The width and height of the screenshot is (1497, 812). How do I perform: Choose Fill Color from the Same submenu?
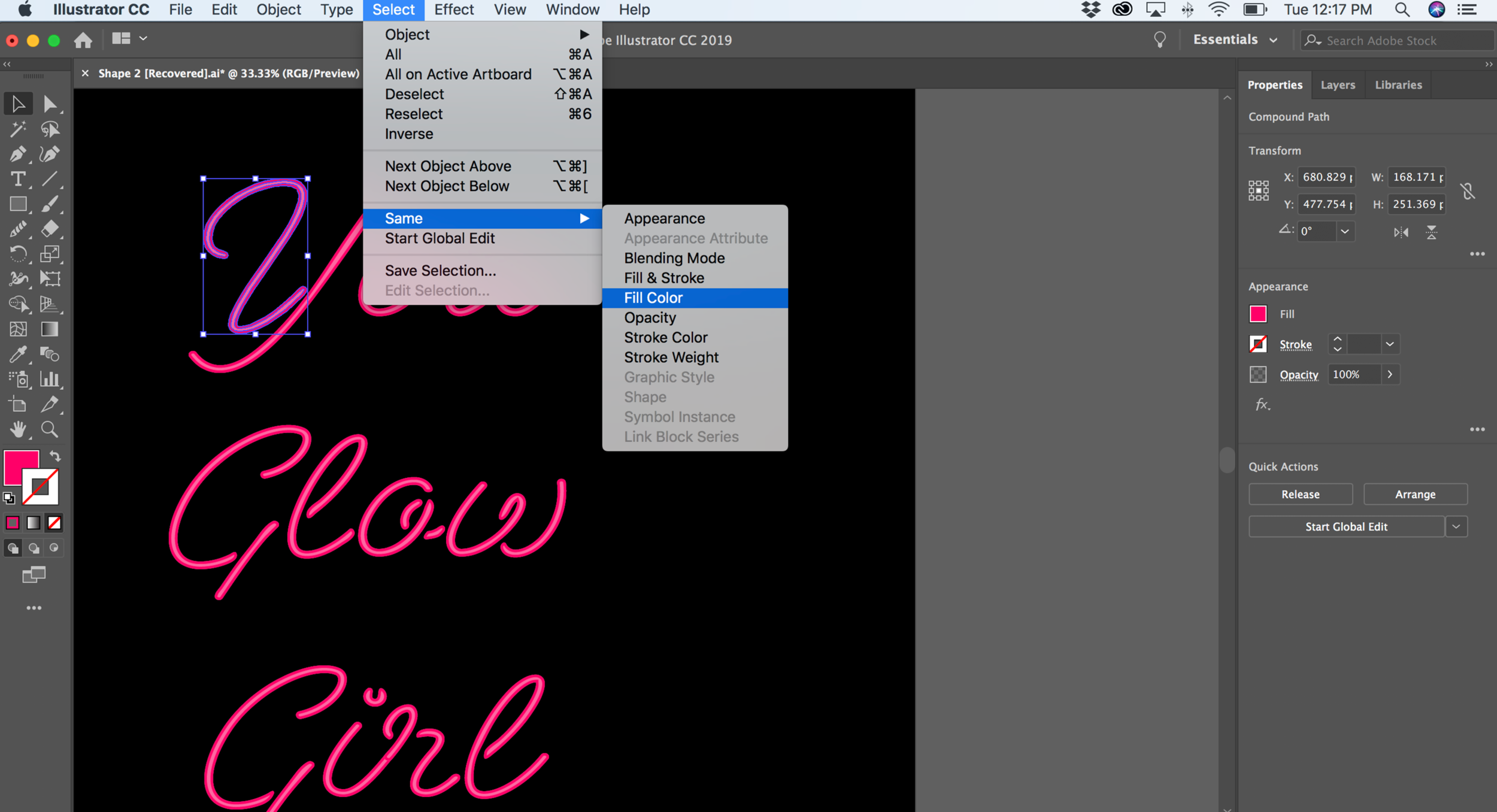[x=653, y=298]
